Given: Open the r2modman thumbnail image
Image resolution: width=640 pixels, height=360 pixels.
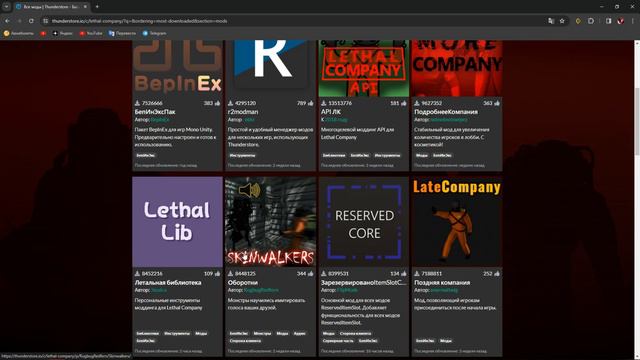Looking at the screenshot, I should pyautogui.click(x=271, y=68).
